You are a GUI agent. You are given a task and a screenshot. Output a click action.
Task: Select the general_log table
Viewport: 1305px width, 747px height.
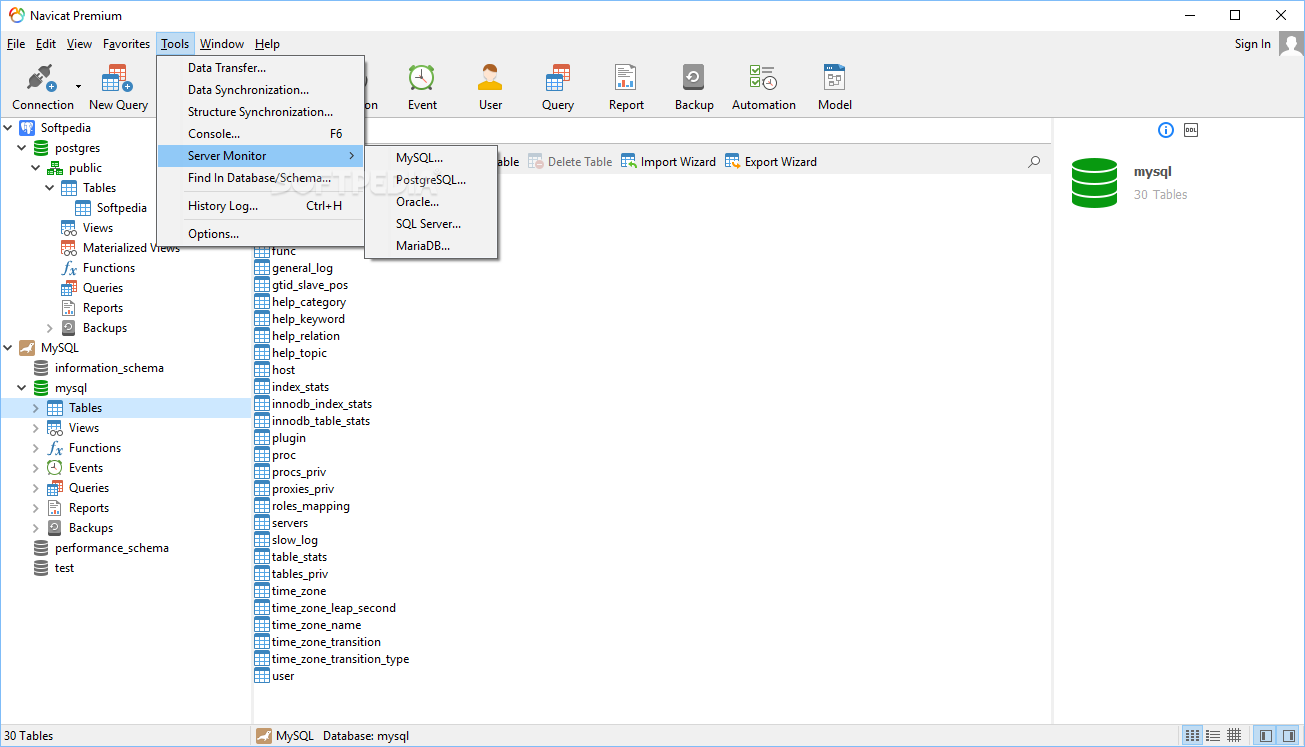pos(294,268)
